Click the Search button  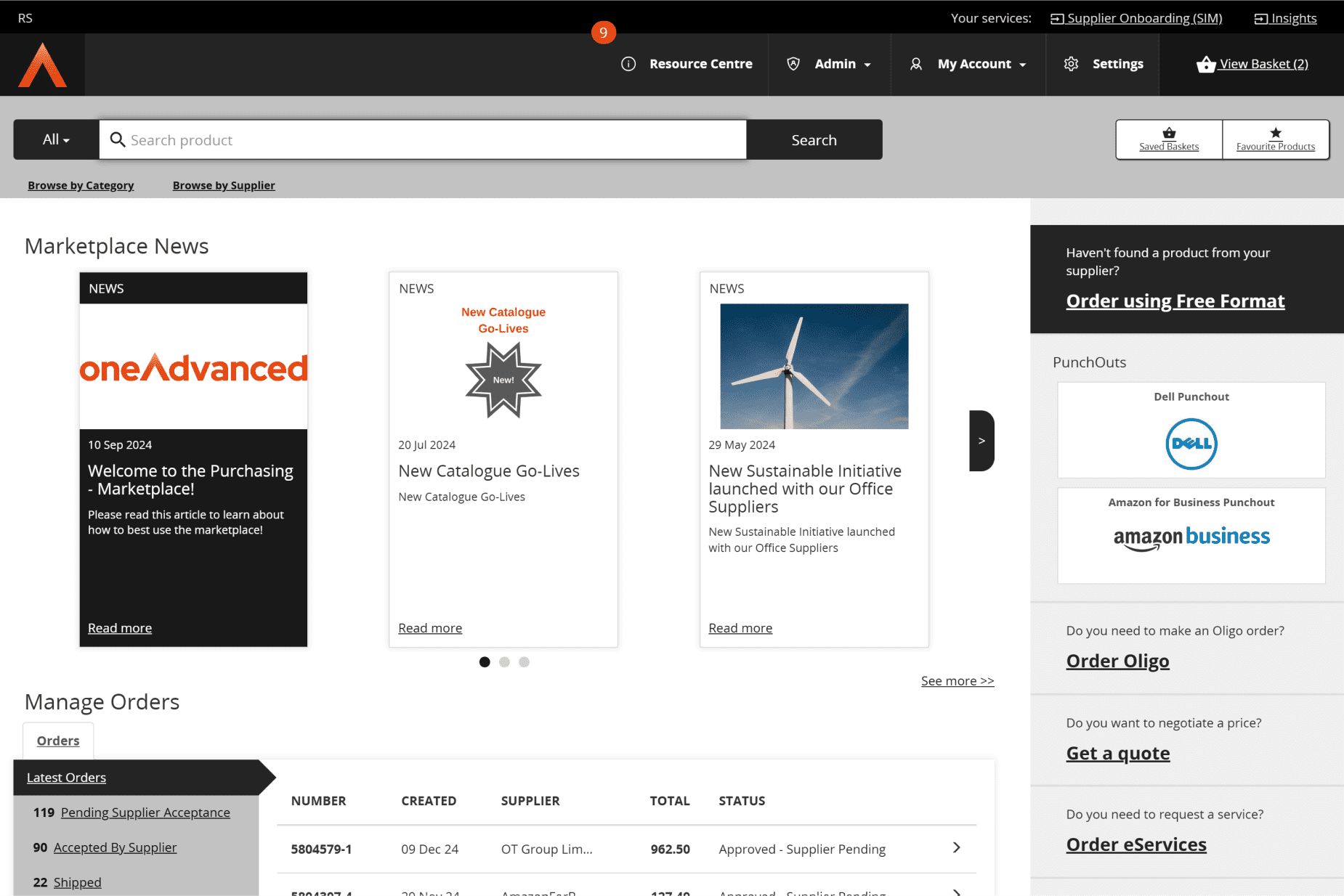point(814,139)
